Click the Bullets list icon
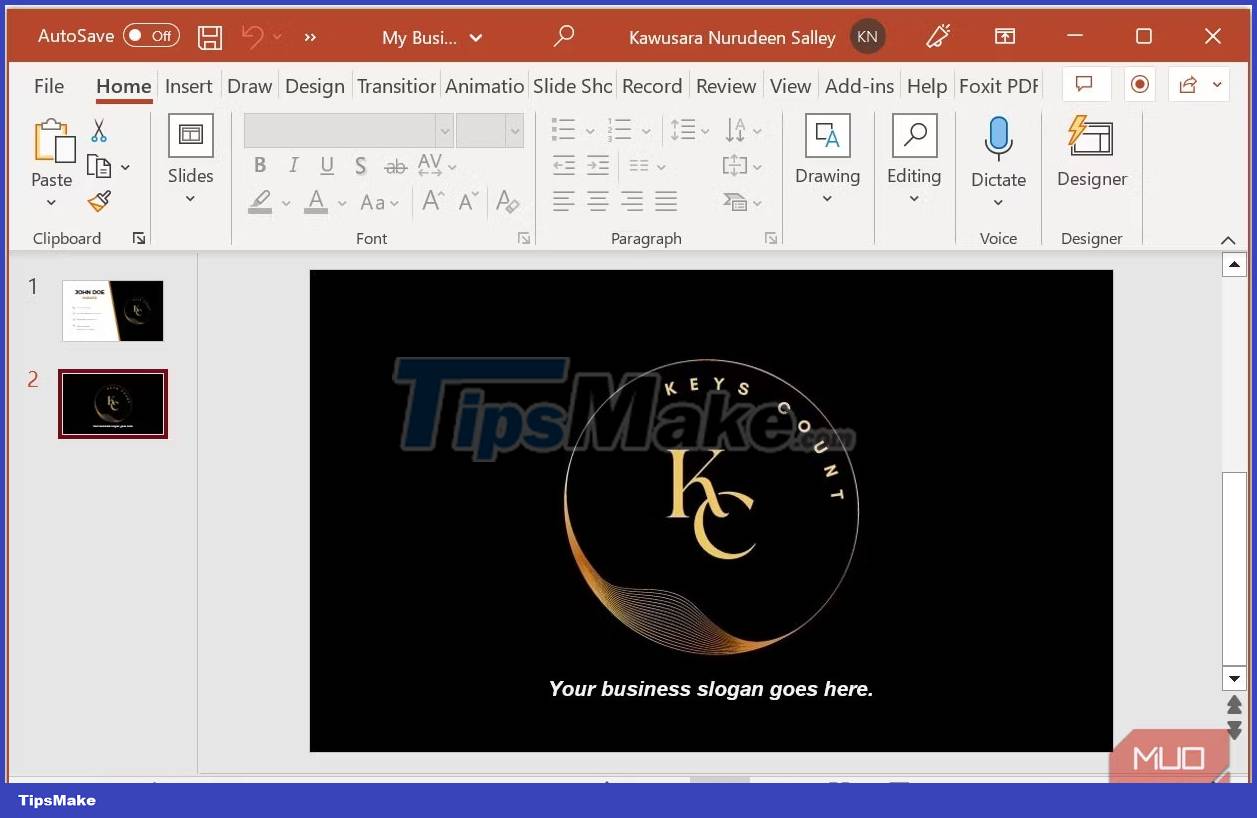 (x=563, y=129)
